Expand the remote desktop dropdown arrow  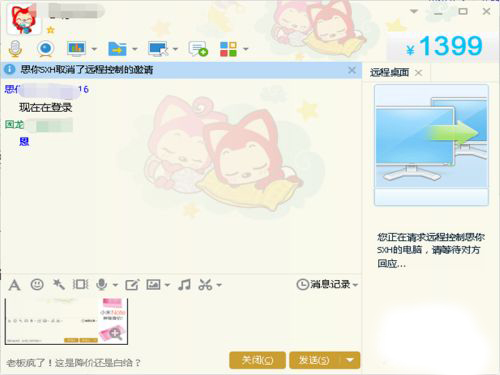[175, 49]
